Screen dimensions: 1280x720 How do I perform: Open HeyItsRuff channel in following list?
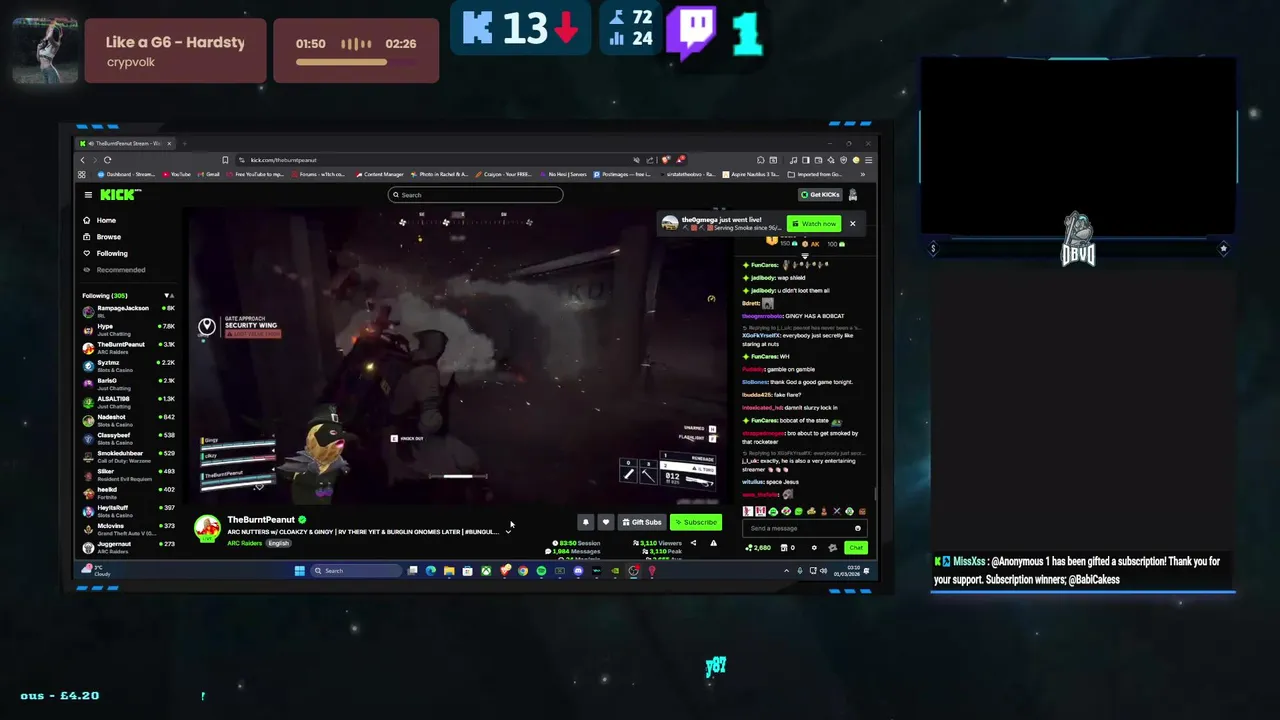(128, 511)
